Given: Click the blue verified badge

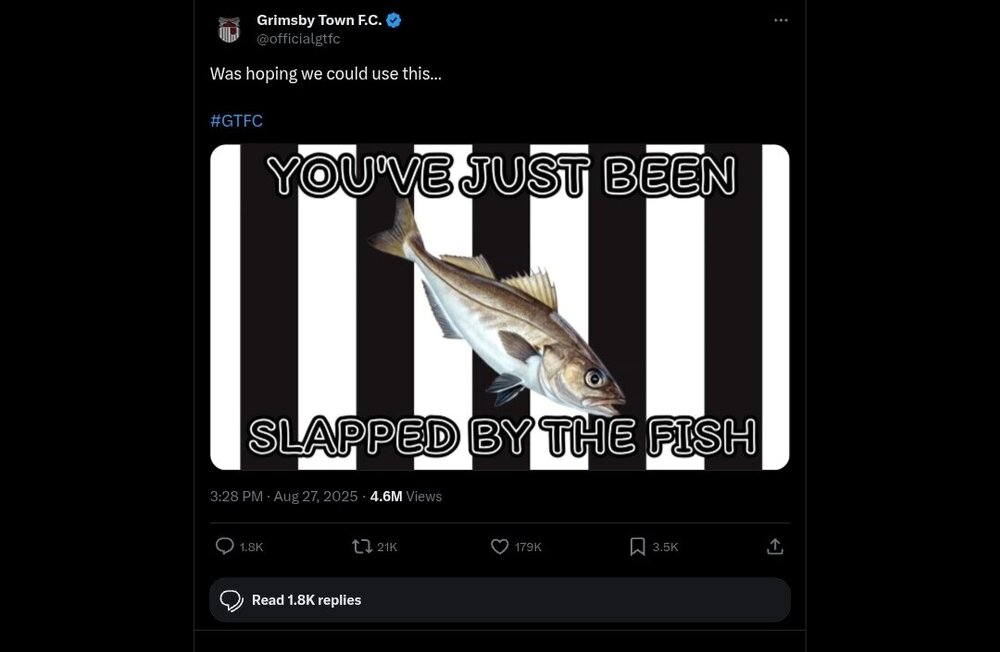Looking at the screenshot, I should coord(395,20).
